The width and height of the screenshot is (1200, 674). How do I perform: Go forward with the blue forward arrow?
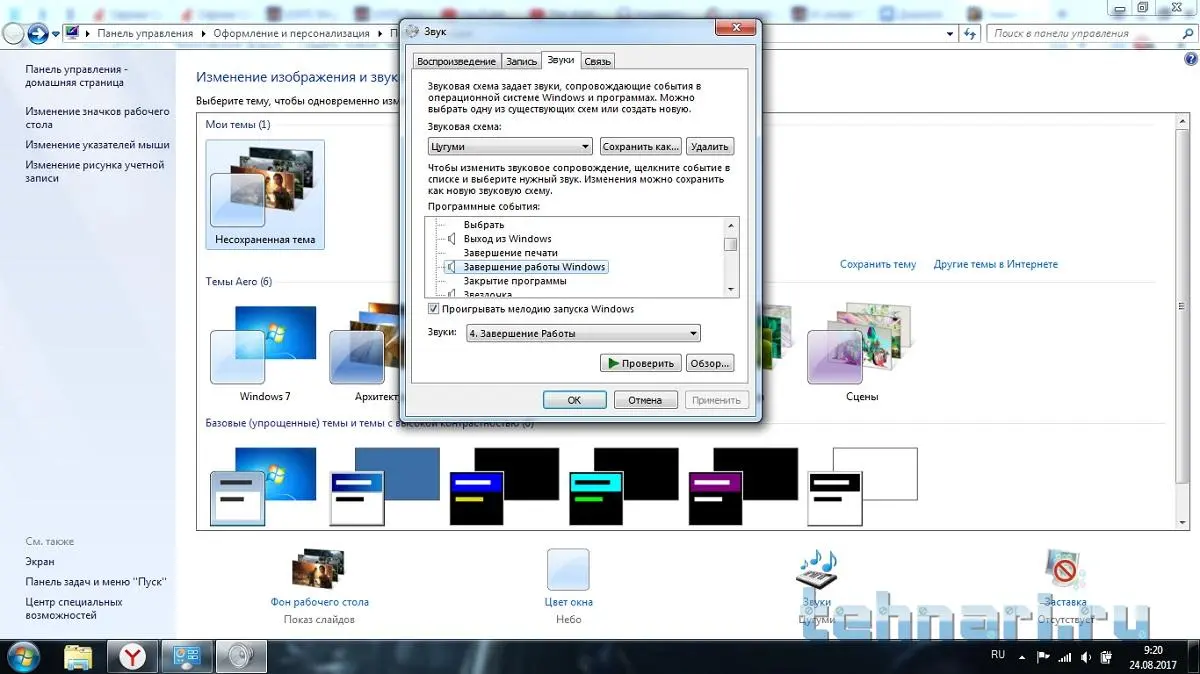click(38, 33)
